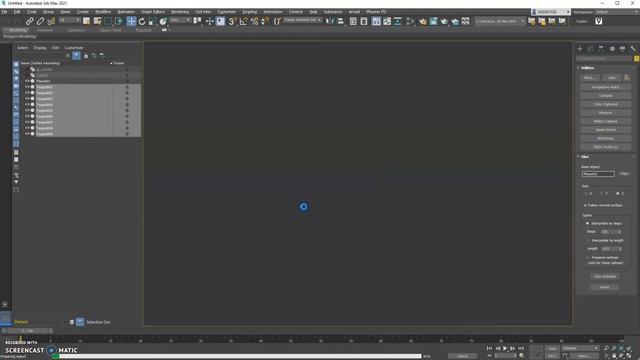640x360 pixels.
Task: Activate the Select Object tool
Action: click(x=87, y=21)
